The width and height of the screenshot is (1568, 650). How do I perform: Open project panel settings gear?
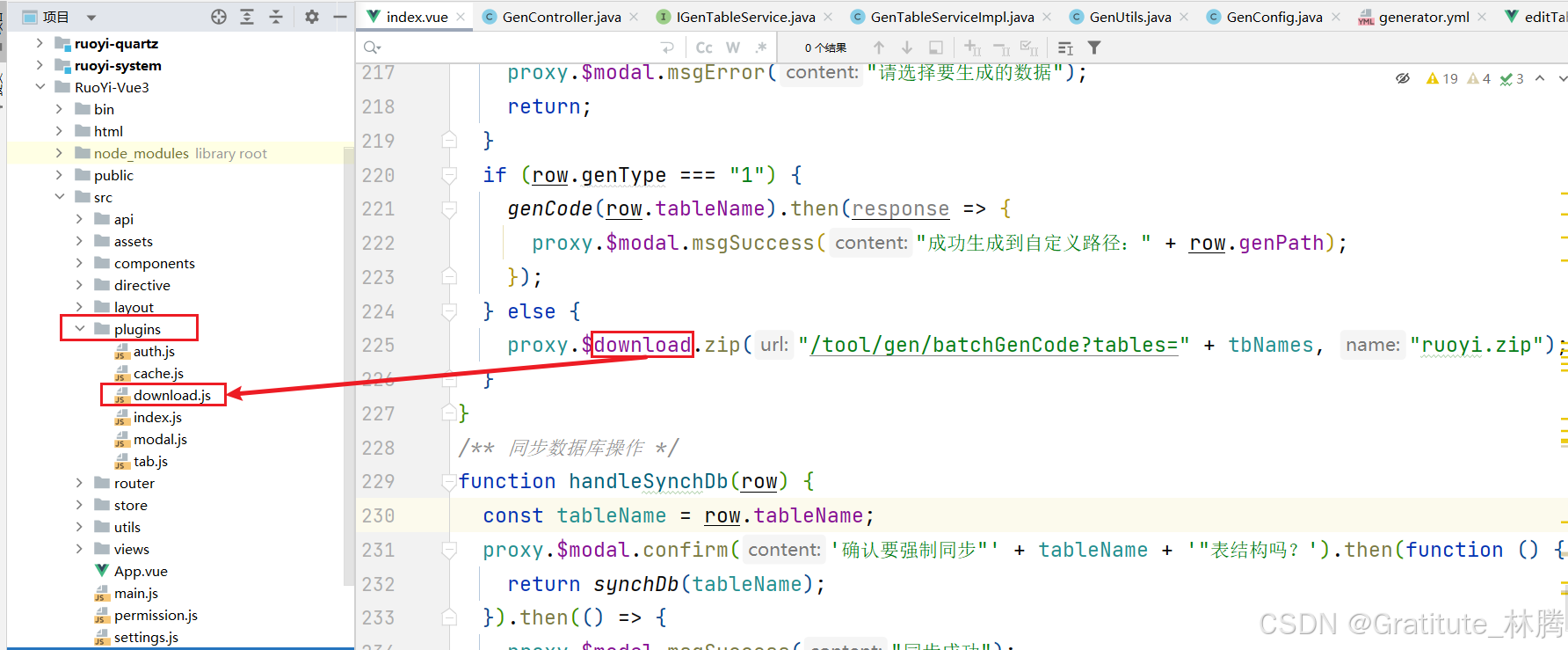[x=311, y=17]
